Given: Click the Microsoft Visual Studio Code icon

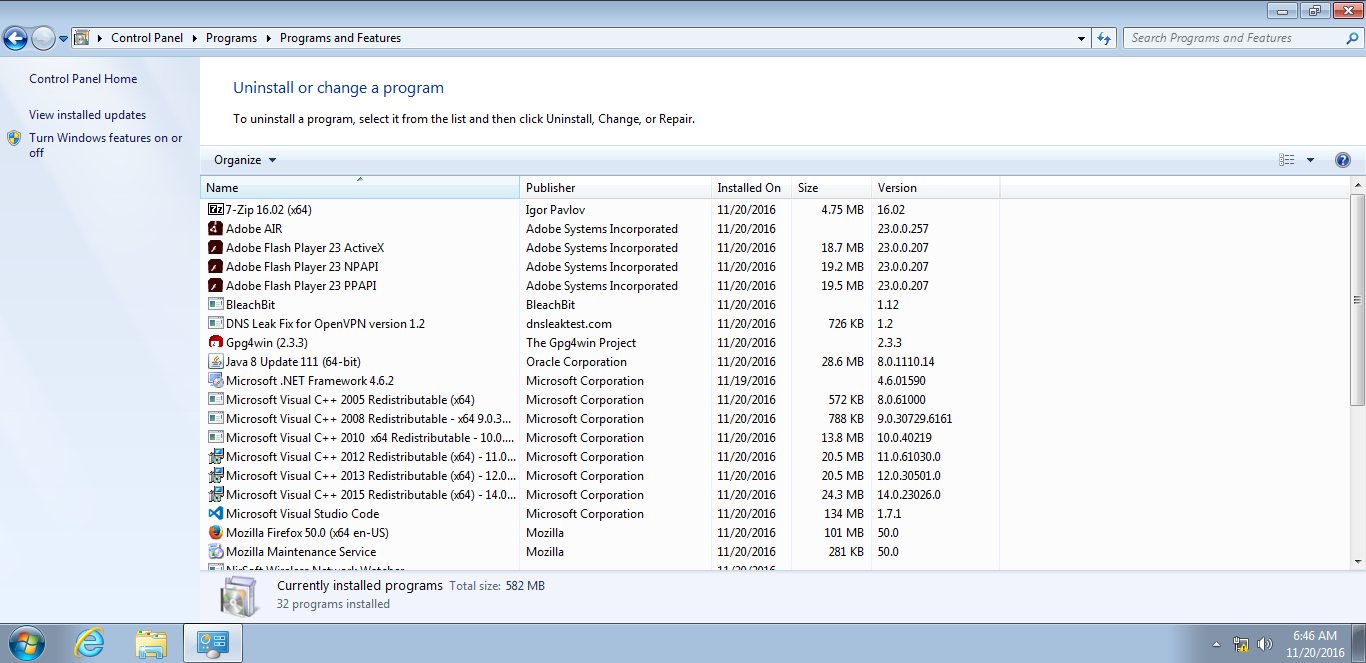Looking at the screenshot, I should (x=215, y=514).
